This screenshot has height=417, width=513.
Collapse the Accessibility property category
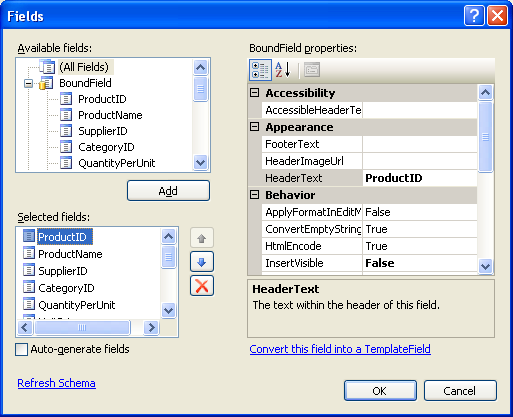[x=255, y=93]
